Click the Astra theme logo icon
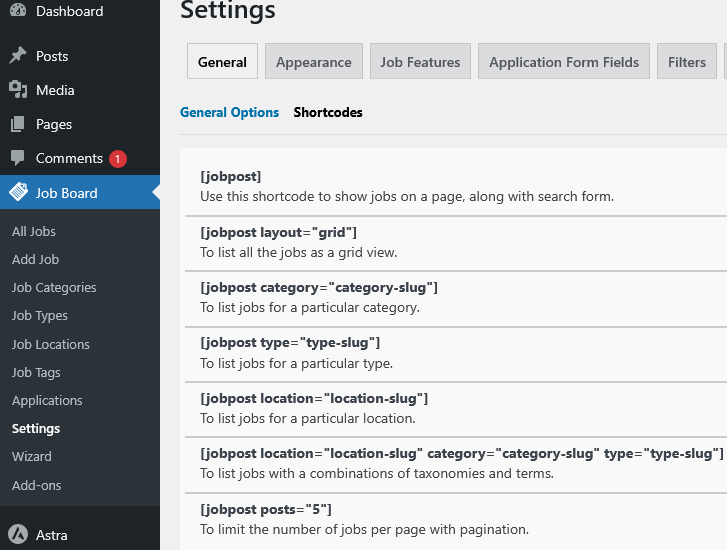 (x=18, y=534)
